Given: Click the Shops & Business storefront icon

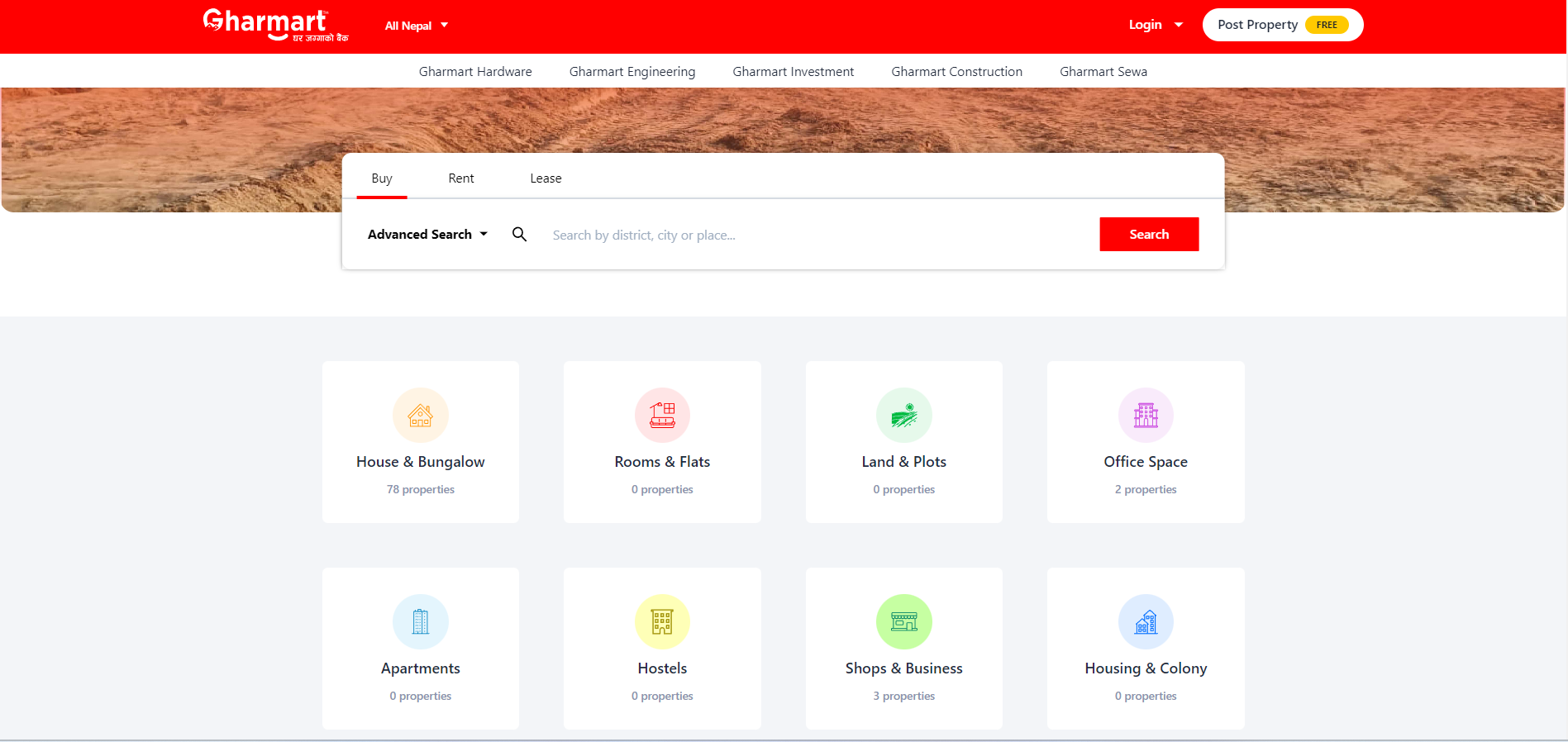Looking at the screenshot, I should 904,621.
